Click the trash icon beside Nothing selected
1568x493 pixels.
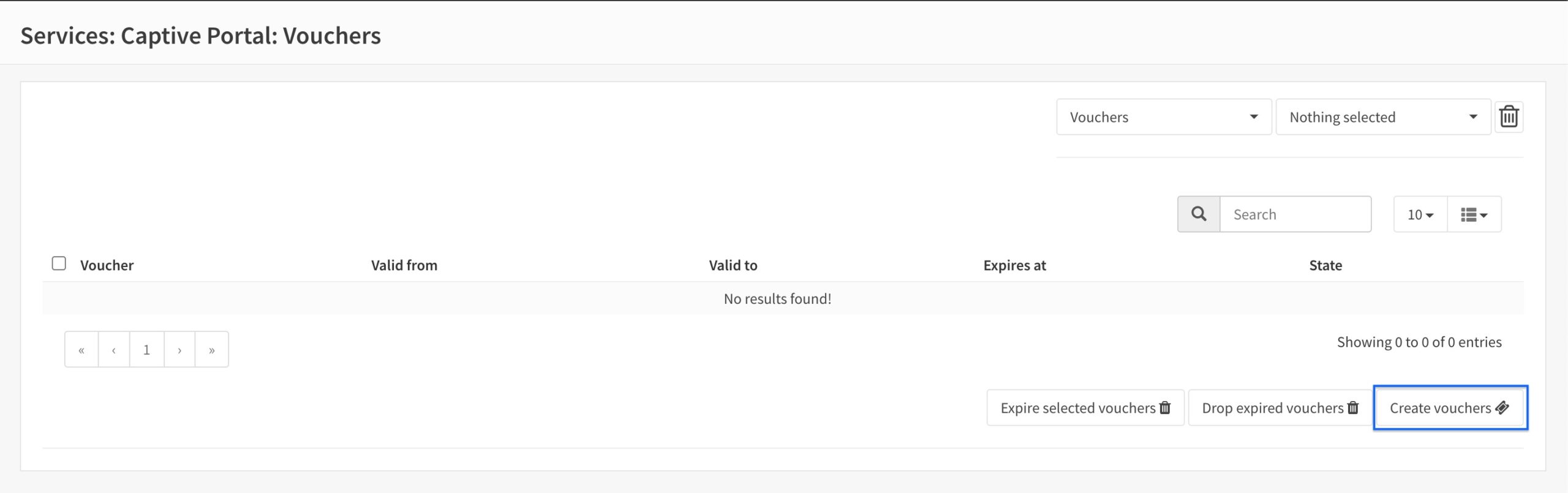pyautogui.click(x=1509, y=116)
